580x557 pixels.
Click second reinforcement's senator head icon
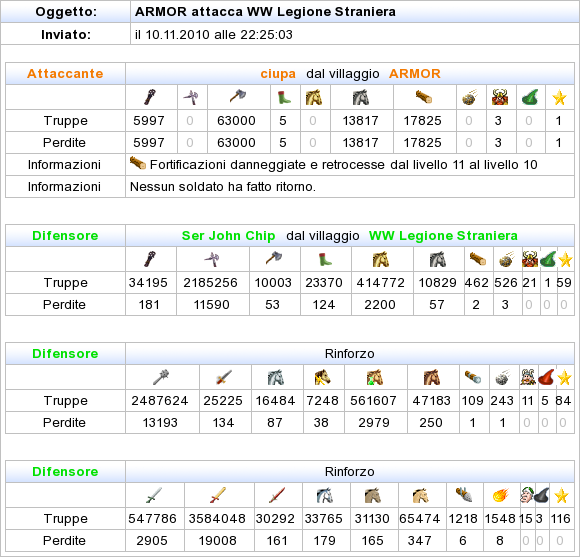(x=526, y=495)
